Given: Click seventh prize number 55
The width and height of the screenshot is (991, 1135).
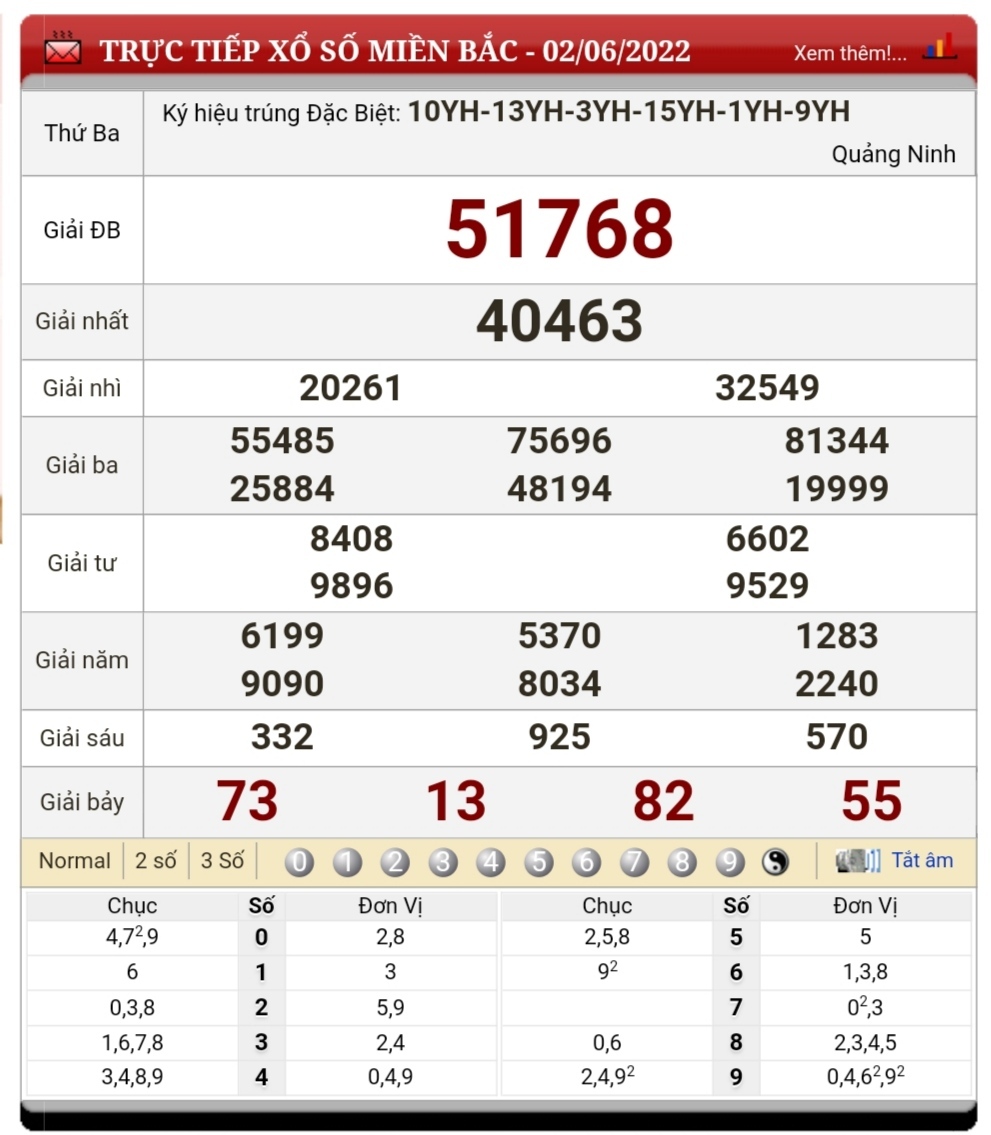Looking at the screenshot, I should pyautogui.click(x=872, y=801).
